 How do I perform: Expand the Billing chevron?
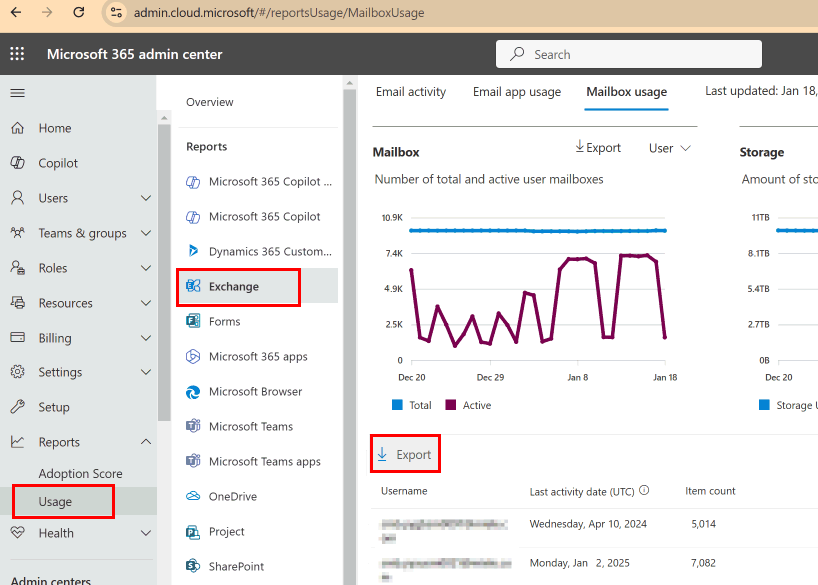tap(146, 338)
